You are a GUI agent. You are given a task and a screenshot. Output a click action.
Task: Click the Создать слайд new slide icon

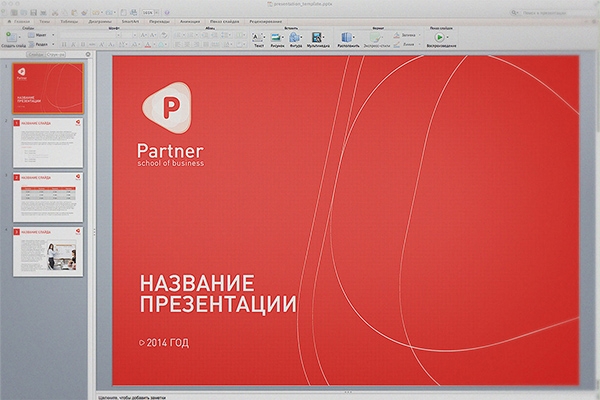coord(11,36)
